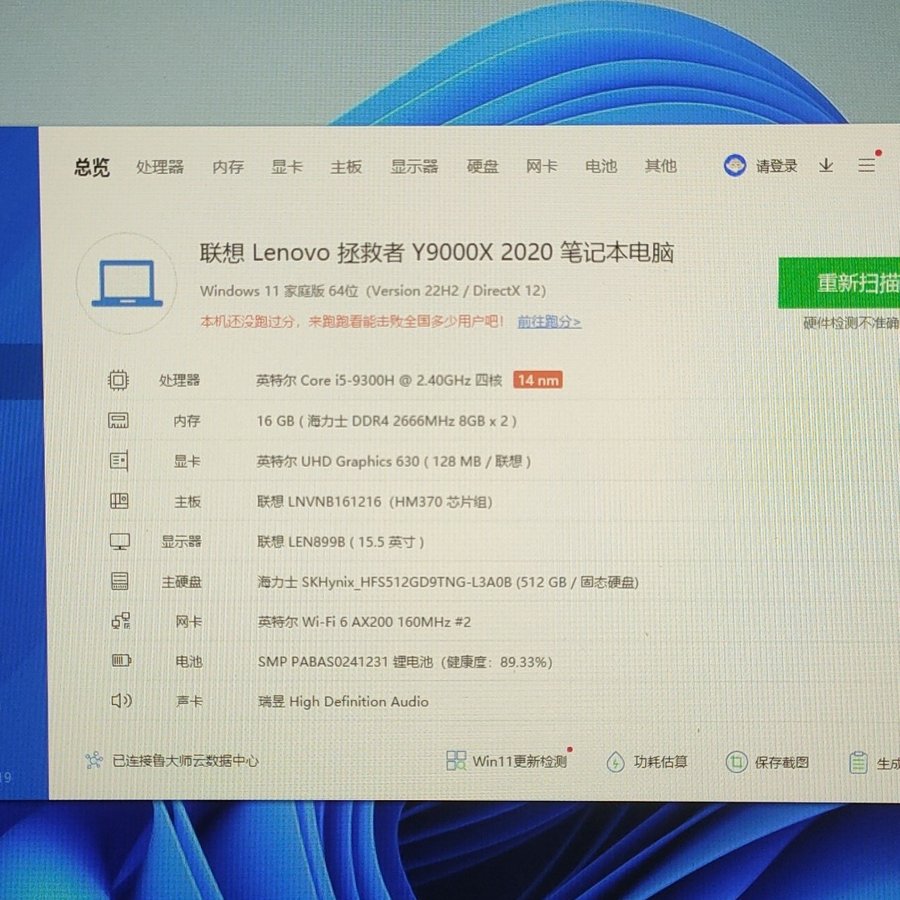
Task: Click the clipboard report icon
Action: tap(858, 763)
